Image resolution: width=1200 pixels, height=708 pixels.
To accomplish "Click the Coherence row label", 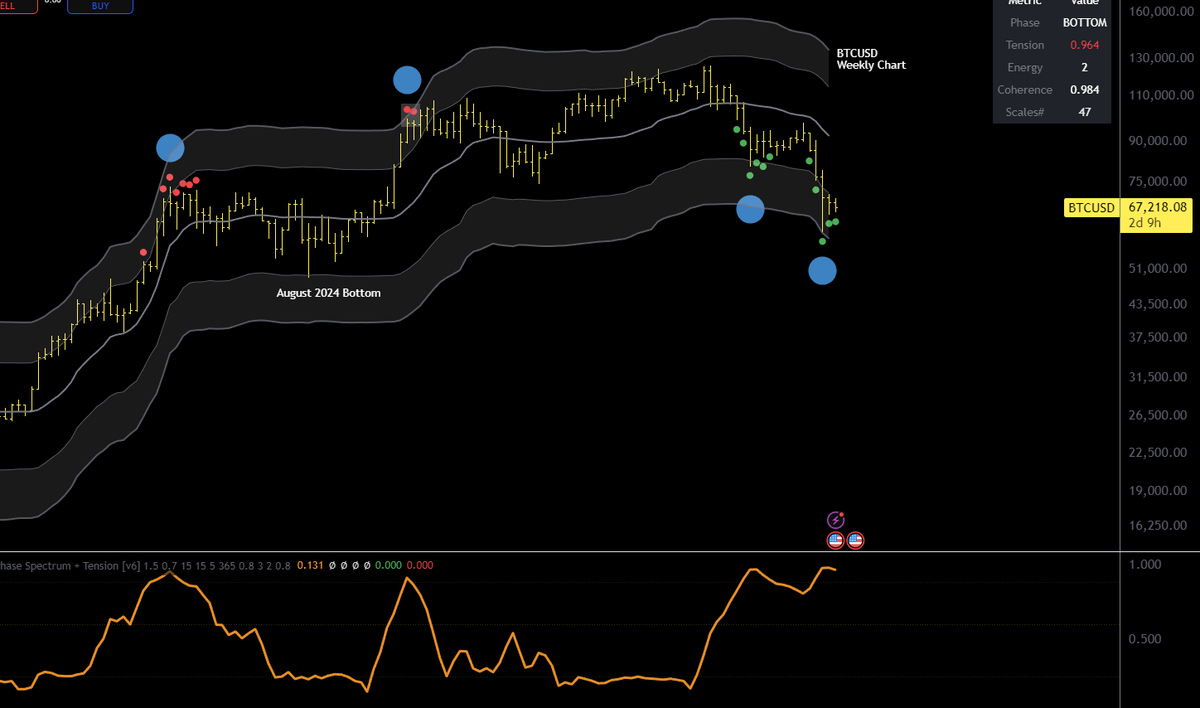I will pyautogui.click(x=1025, y=90).
